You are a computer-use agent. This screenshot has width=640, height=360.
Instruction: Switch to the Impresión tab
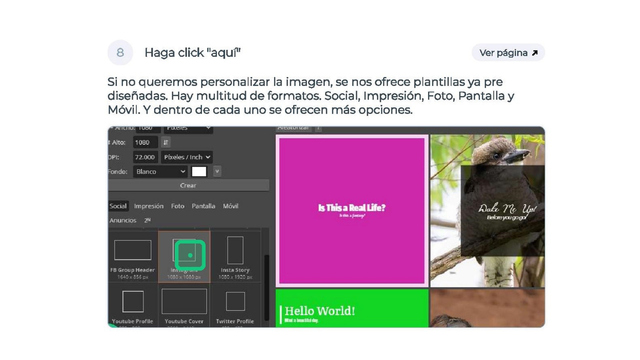149,206
